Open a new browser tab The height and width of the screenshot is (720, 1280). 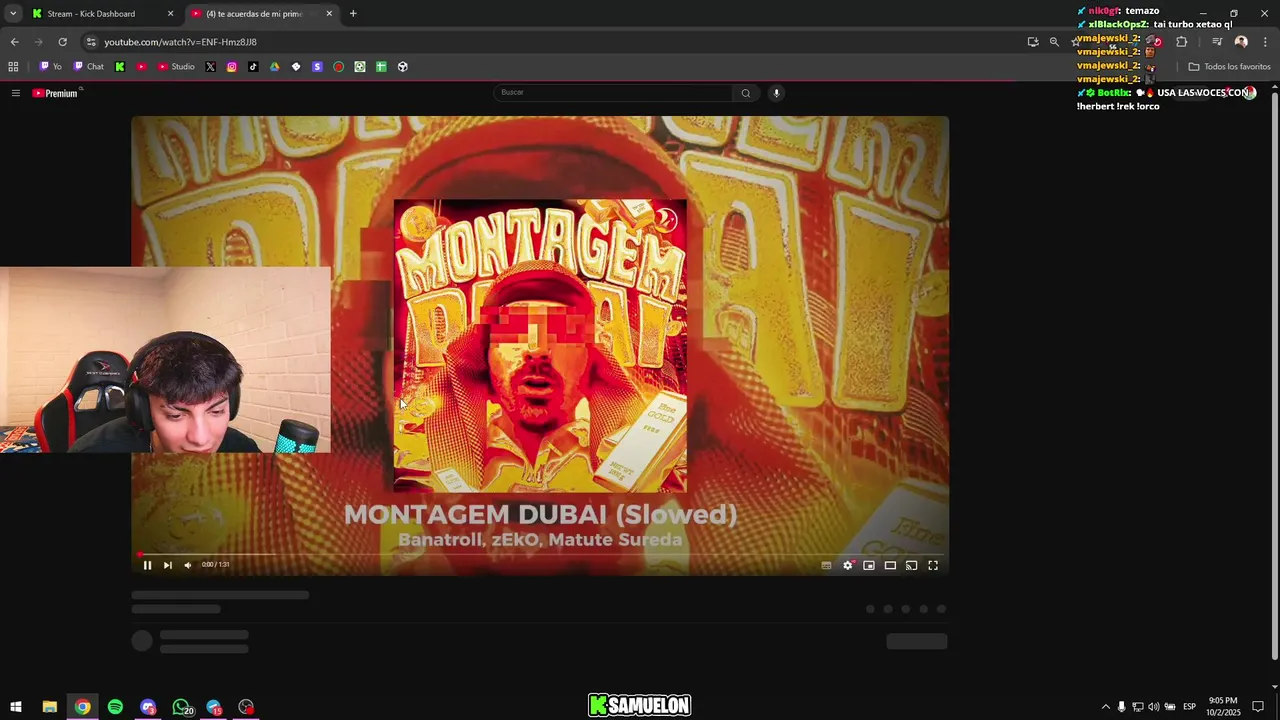(x=353, y=14)
